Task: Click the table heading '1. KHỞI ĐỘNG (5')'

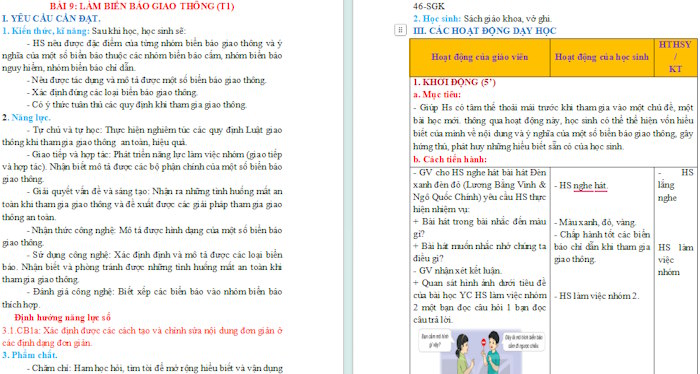Action: pyautogui.click(x=454, y=82)
